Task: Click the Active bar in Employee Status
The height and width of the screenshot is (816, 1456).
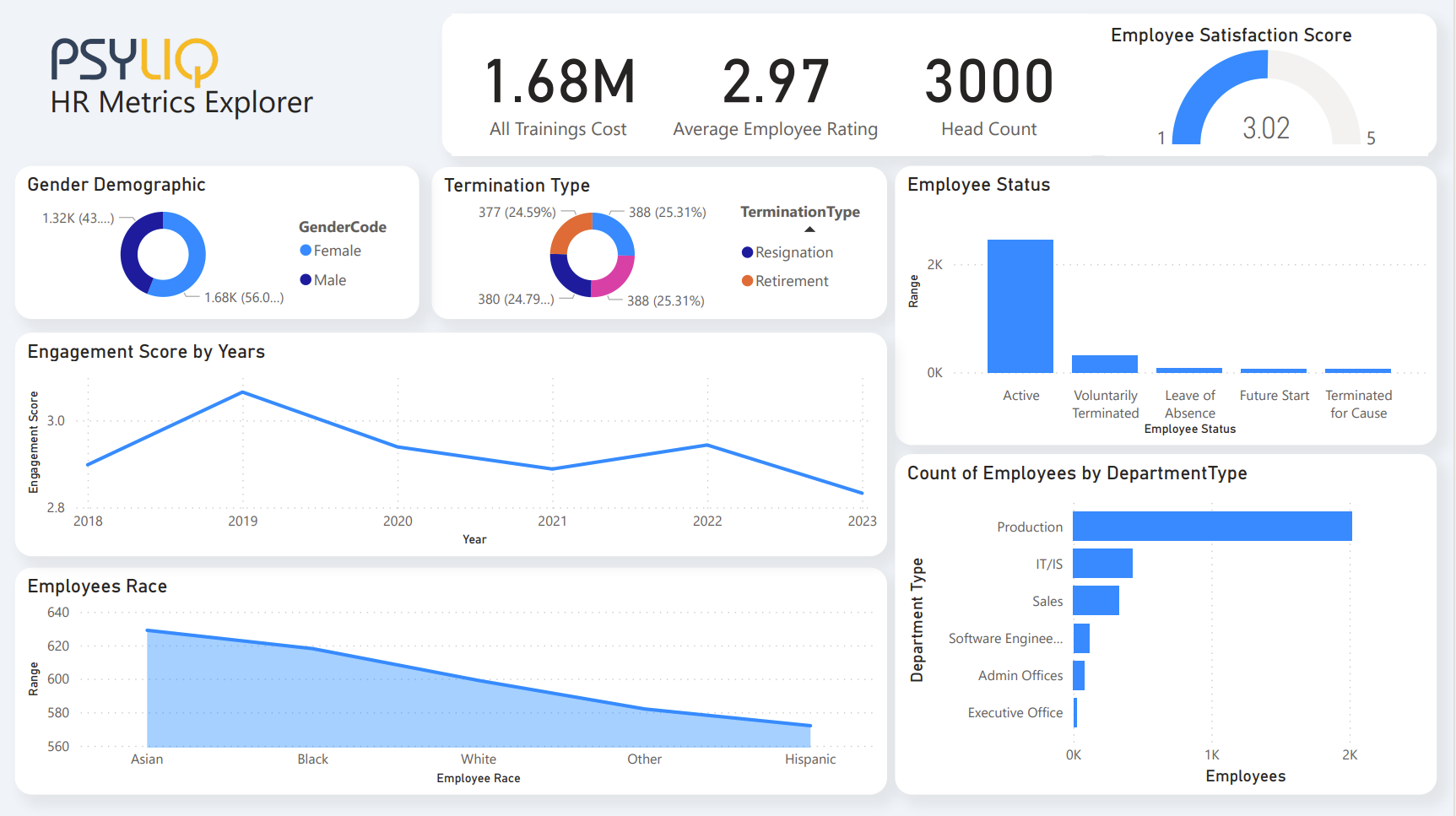Action: click(1020, 304)
